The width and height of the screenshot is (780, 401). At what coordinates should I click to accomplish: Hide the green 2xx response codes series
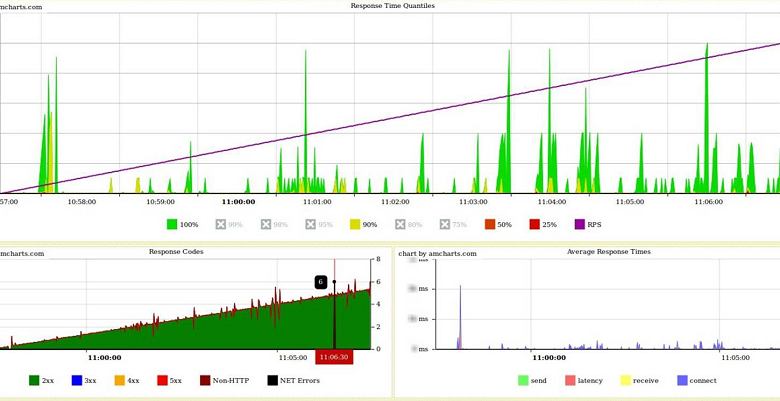[34, 380]
